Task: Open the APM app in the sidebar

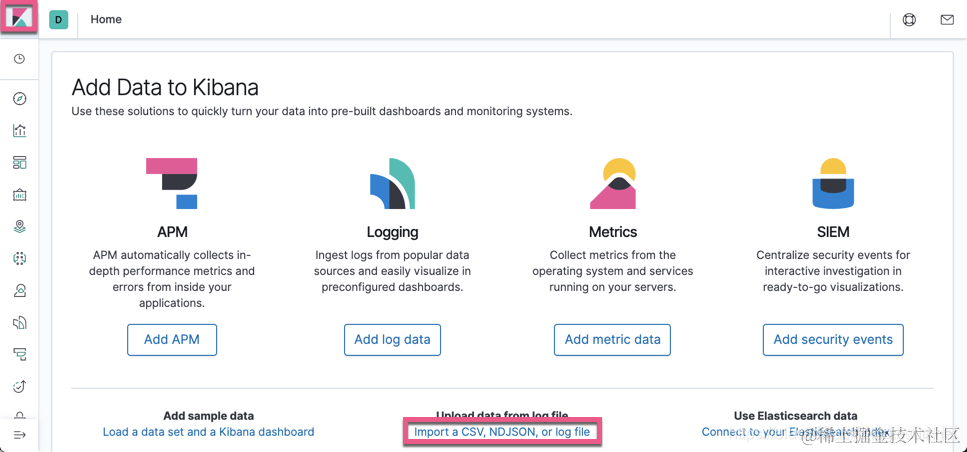Action: click(x=20, y=354)
